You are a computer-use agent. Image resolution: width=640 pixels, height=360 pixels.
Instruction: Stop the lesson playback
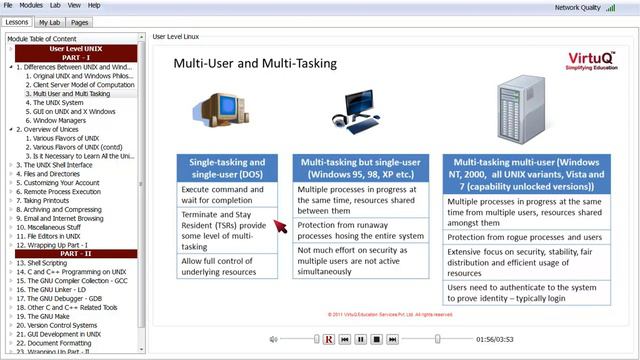[376, 339]
